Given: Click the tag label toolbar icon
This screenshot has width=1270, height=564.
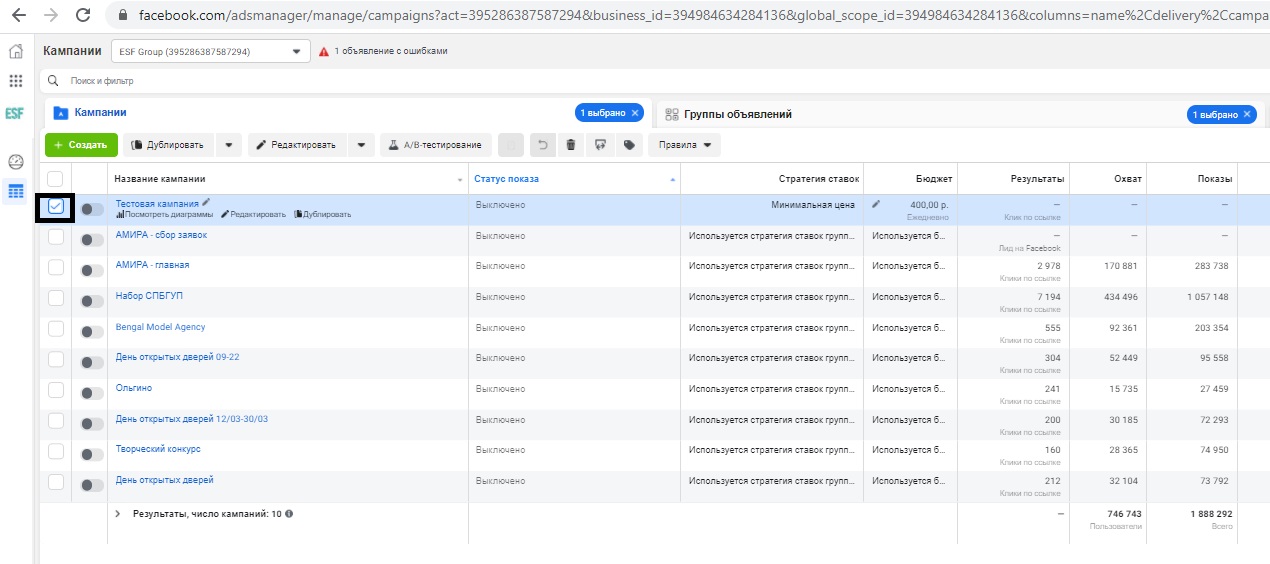Looking at the screenshot, I should tap(629, 145).
